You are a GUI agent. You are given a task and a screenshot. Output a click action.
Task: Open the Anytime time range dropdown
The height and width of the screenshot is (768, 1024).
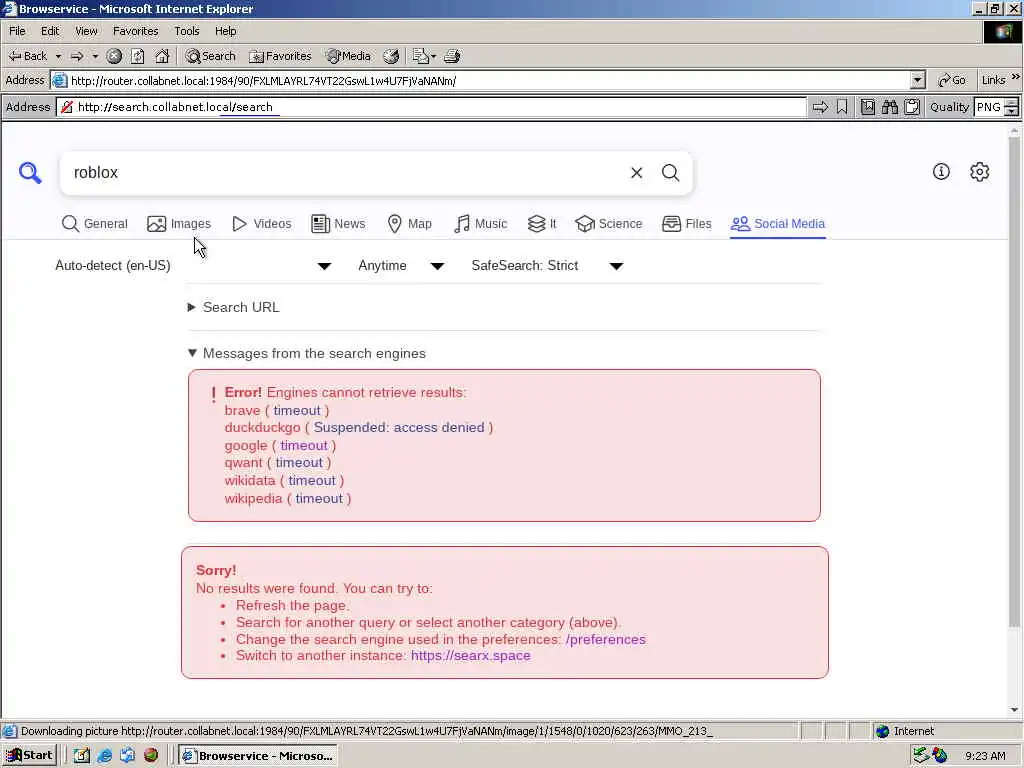[402, 266]
